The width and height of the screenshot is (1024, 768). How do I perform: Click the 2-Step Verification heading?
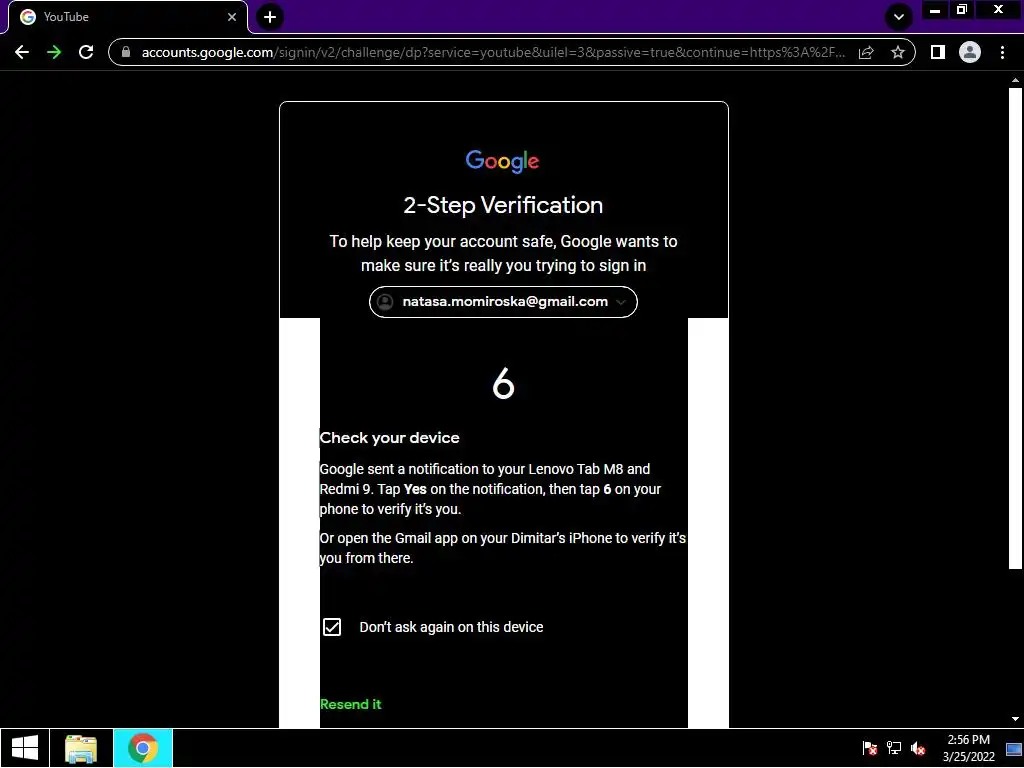pos(503,205)
